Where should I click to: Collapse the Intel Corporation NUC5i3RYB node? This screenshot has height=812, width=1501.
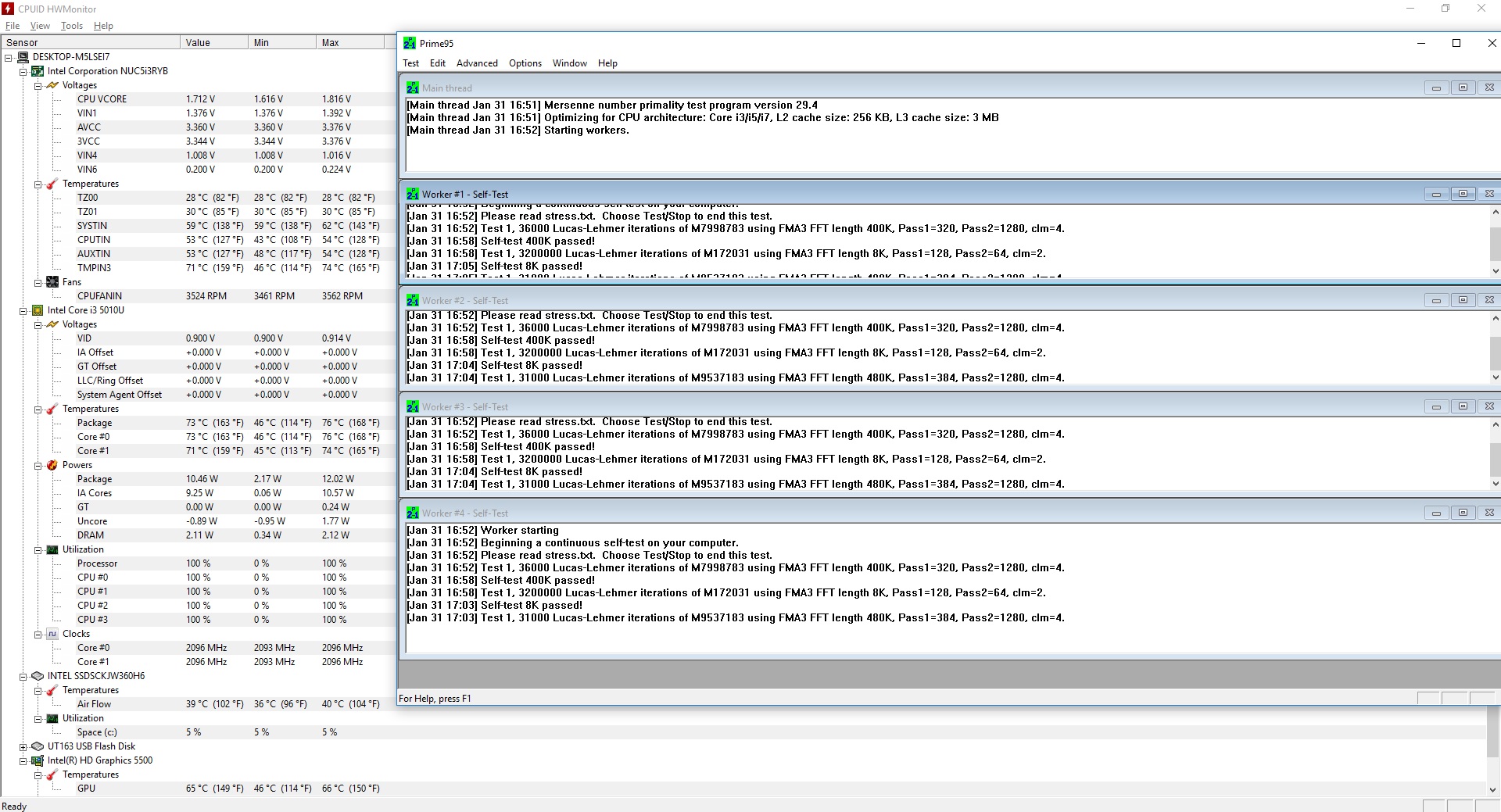click(23, 71)
